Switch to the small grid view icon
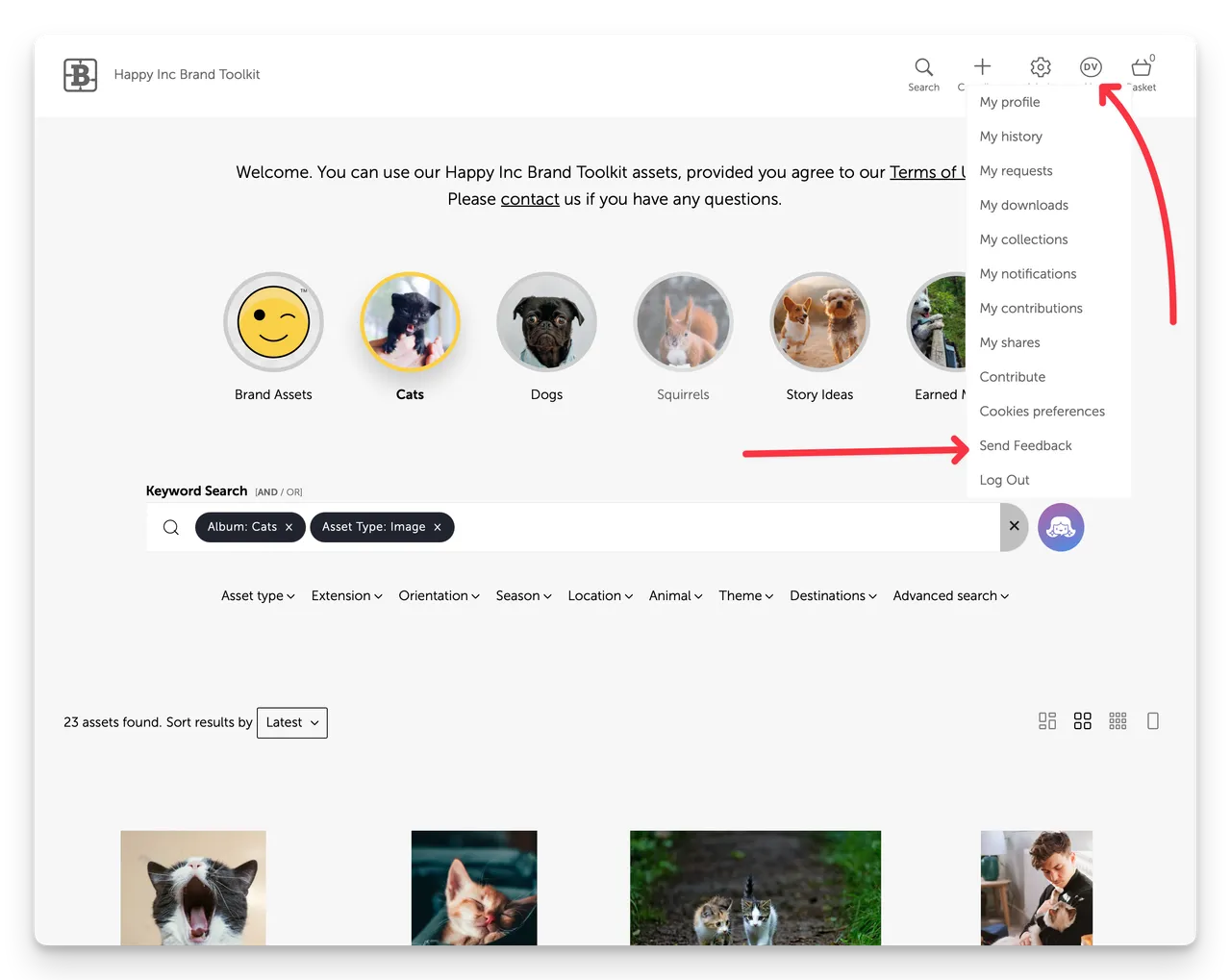Screen dimensions: 1231x980 (1118, 721)
